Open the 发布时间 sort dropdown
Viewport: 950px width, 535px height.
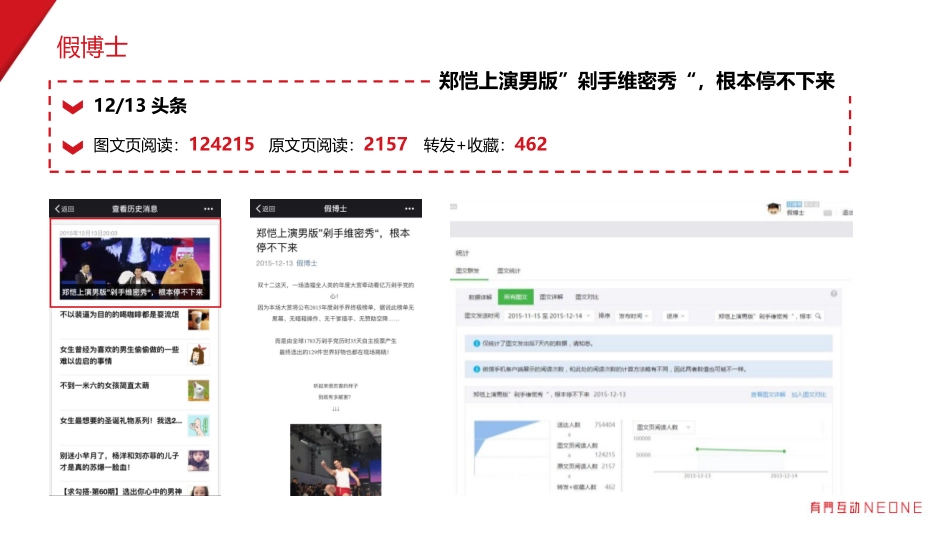[x=634, y=316]
